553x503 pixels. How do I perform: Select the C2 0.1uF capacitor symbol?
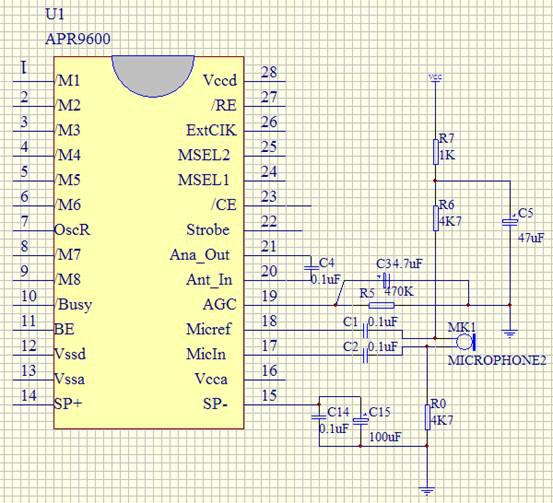click(366, 355)
